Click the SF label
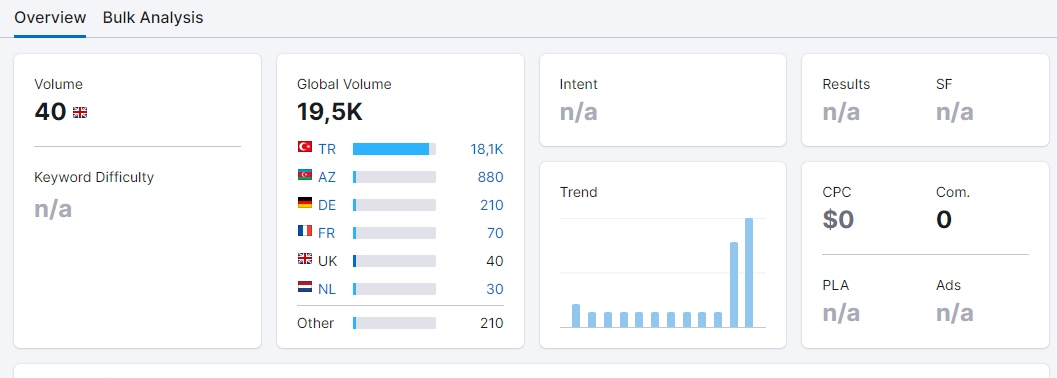Screen dimensions: 1057x378 pos(944,84)
